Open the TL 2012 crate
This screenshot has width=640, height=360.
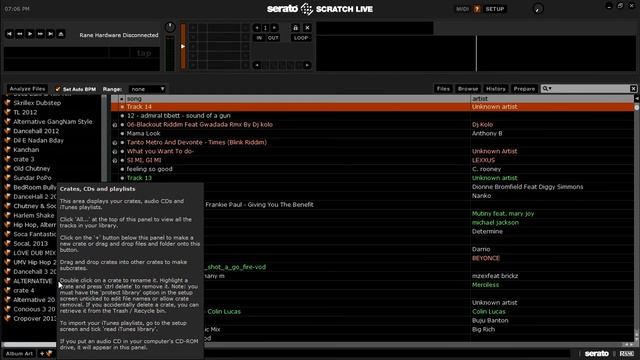coord(25,112)
